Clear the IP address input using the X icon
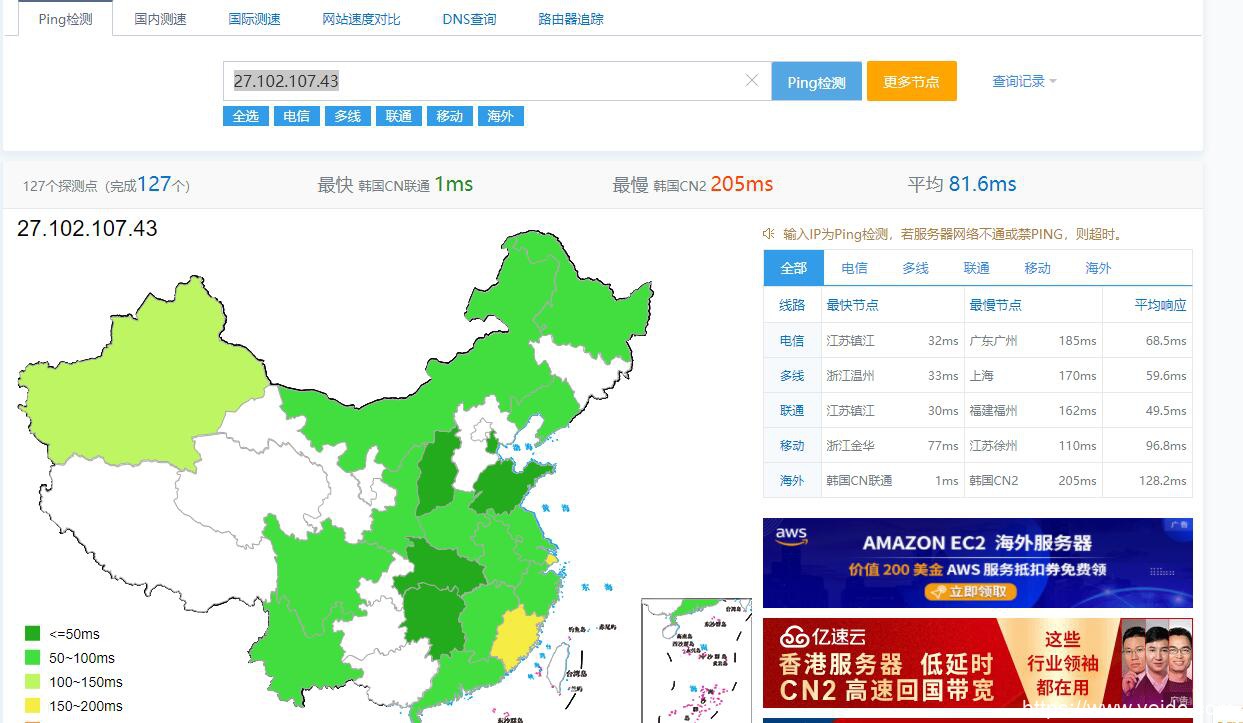This screenshot has width=1243, height=723. 752,81
